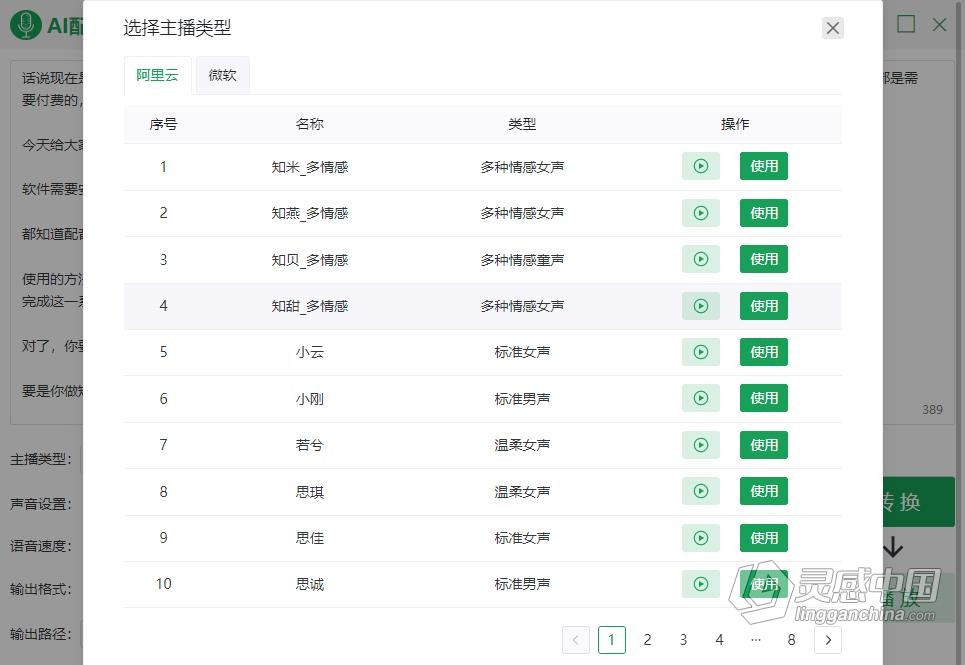The image size is (965, 665).
Task: Click the 知燕_多情感 name cell
Action: click(310, 213)
